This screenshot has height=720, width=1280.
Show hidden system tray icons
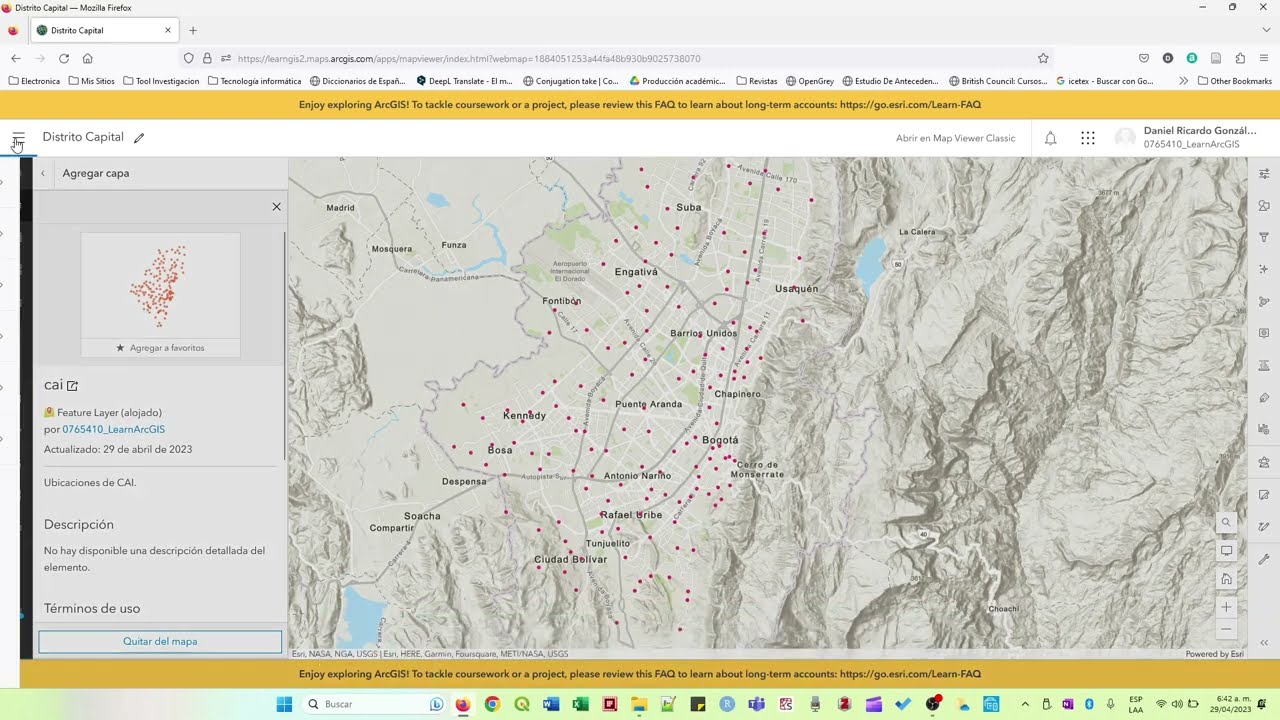point(1026,704)
